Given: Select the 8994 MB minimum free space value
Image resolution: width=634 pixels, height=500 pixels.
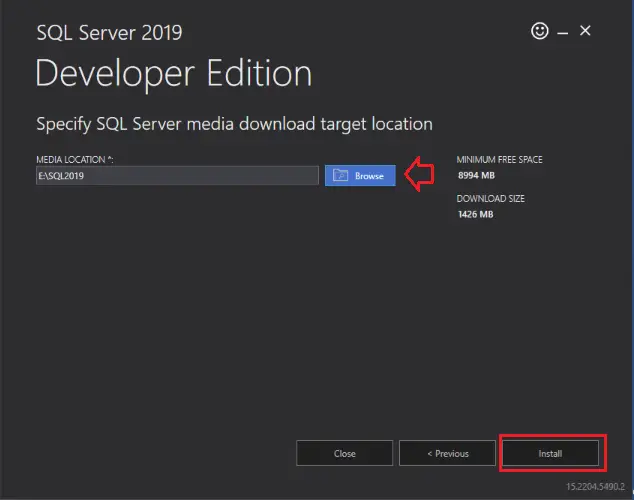Looking at the screenshot, I should (476, 175).
